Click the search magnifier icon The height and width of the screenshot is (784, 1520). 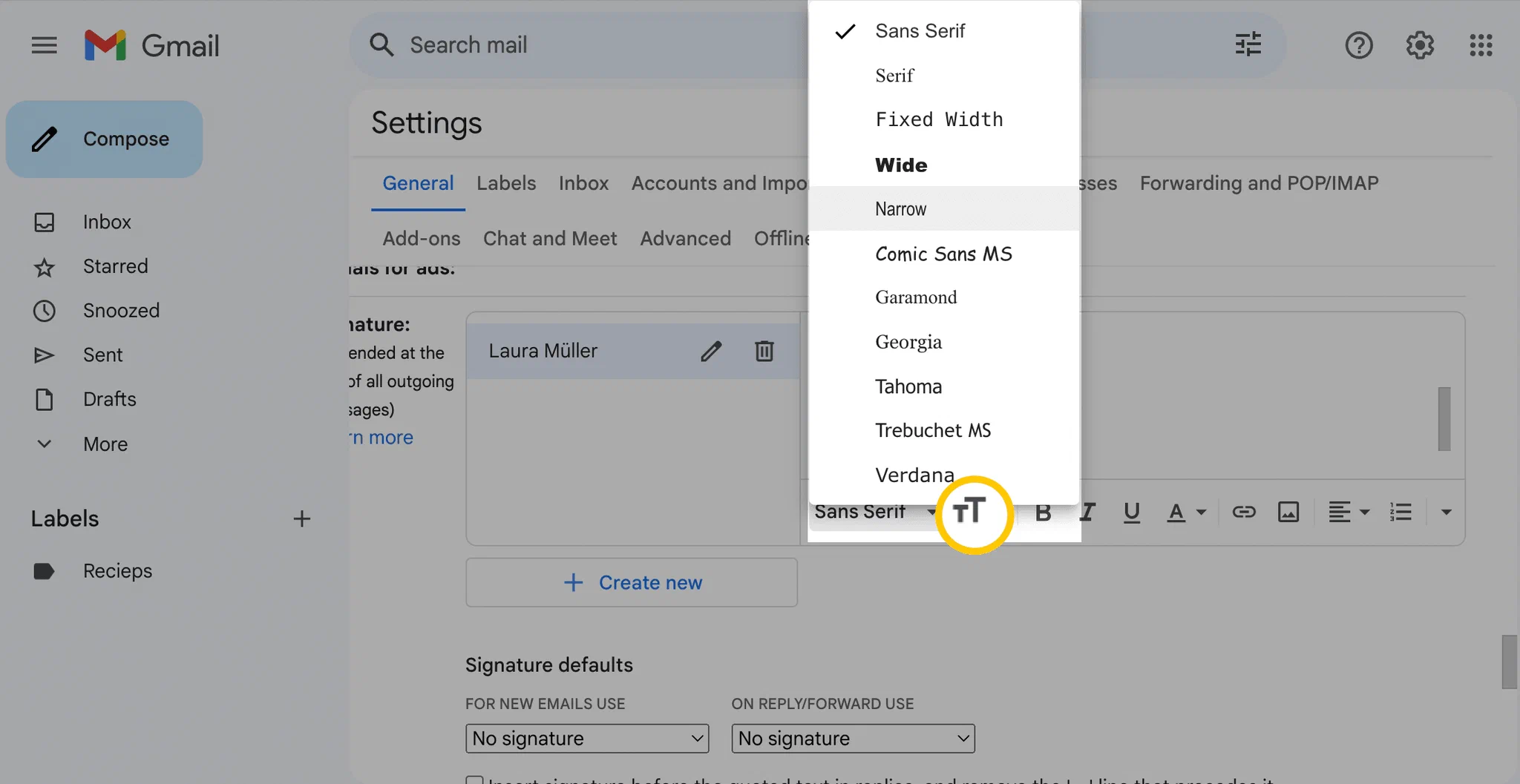coord(381,45)
